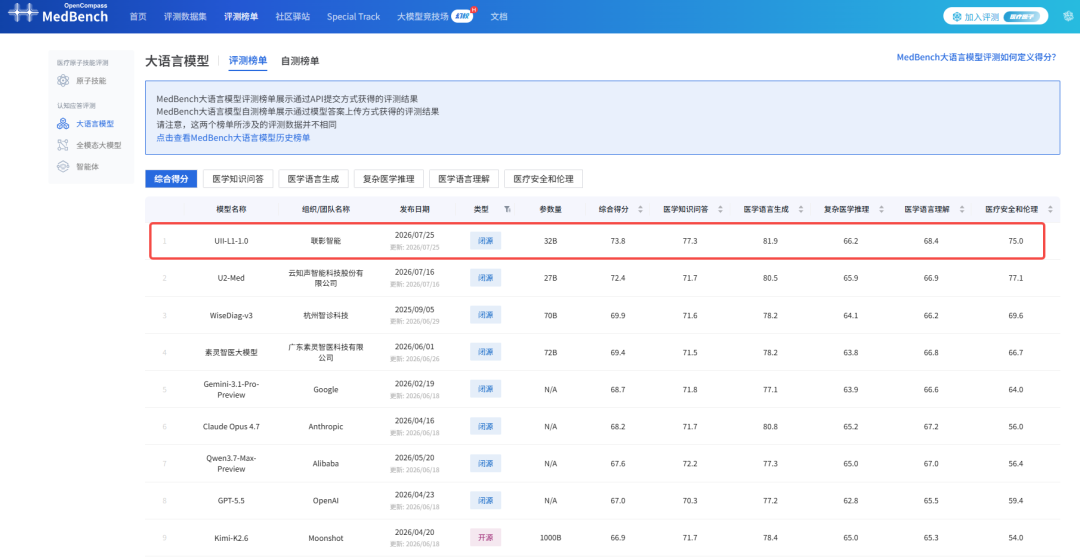Click the 模型名称 column header

pos(231,209)
